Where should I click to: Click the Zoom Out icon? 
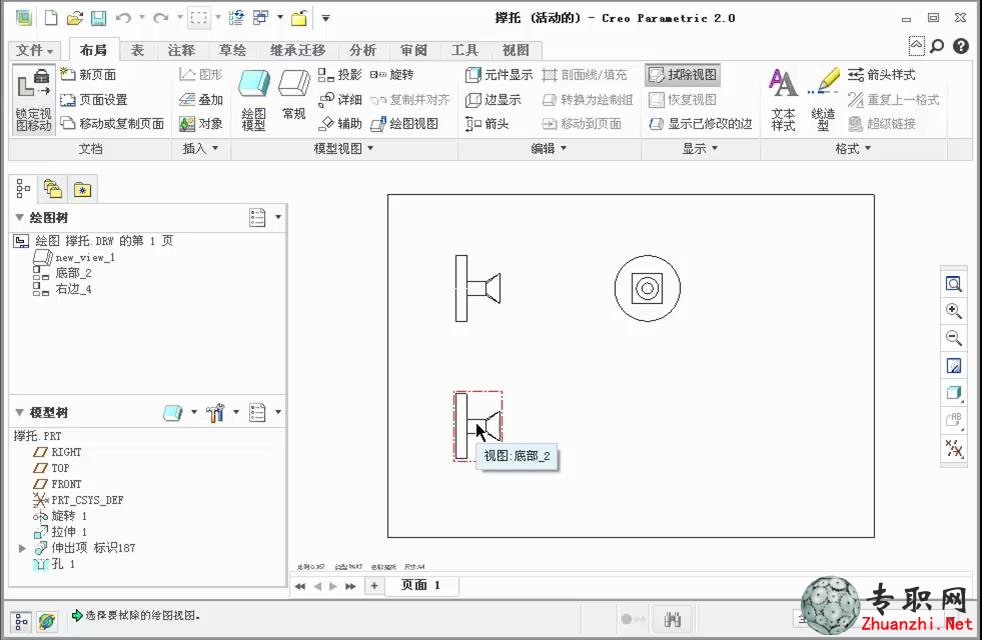(953, 338)
